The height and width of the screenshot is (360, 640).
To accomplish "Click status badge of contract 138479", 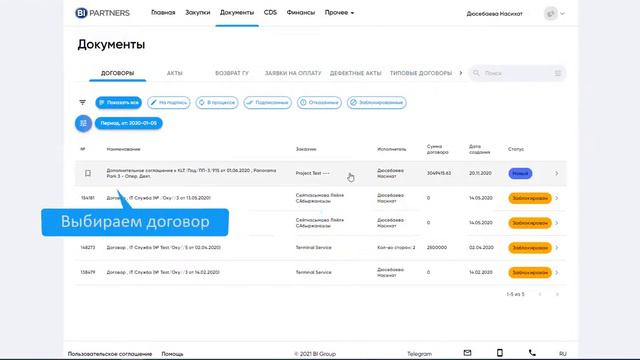I will point(530,273).
